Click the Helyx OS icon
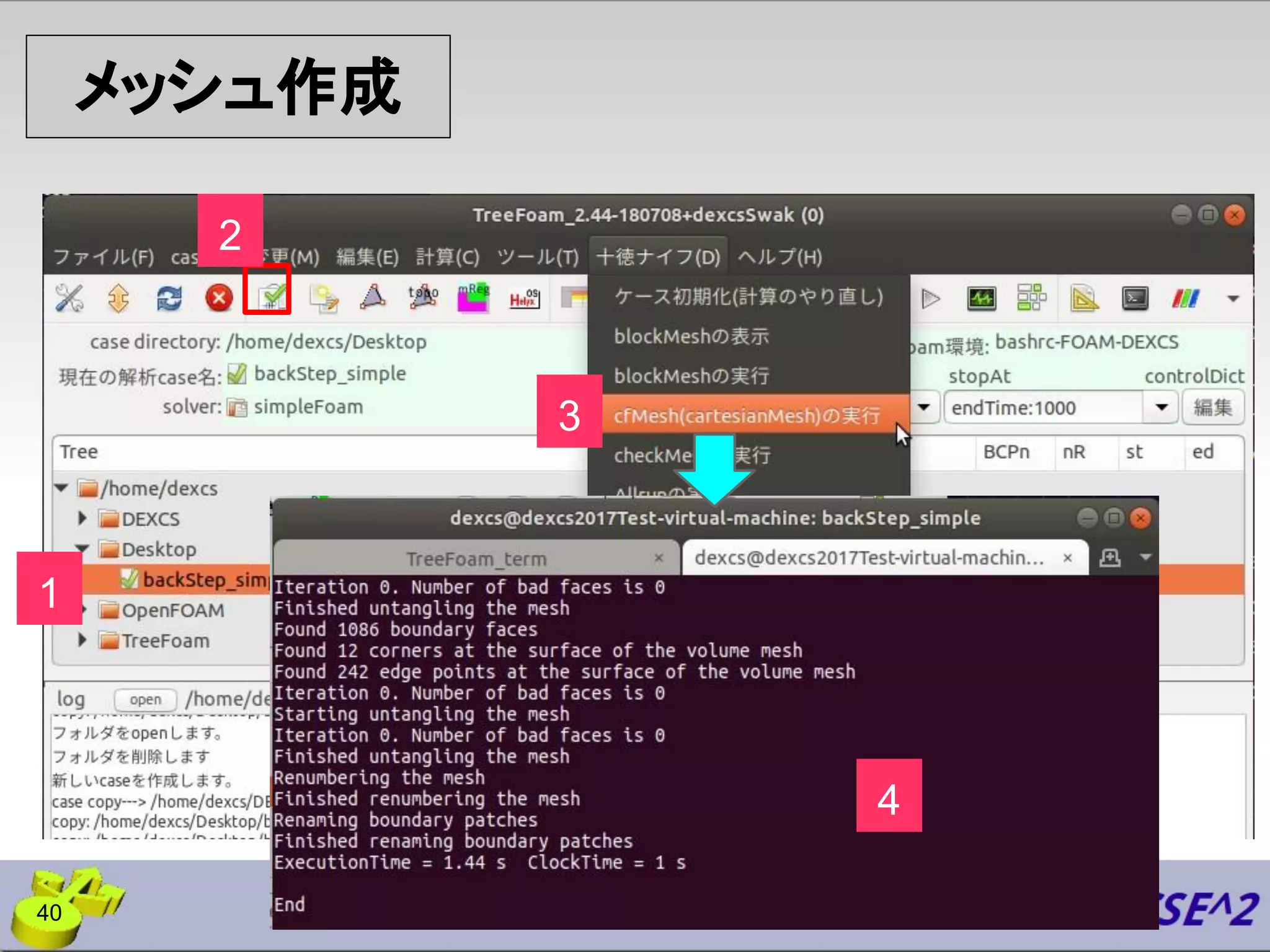The height and width of the screenshot is (952, 1270). [x=524, y=298]
